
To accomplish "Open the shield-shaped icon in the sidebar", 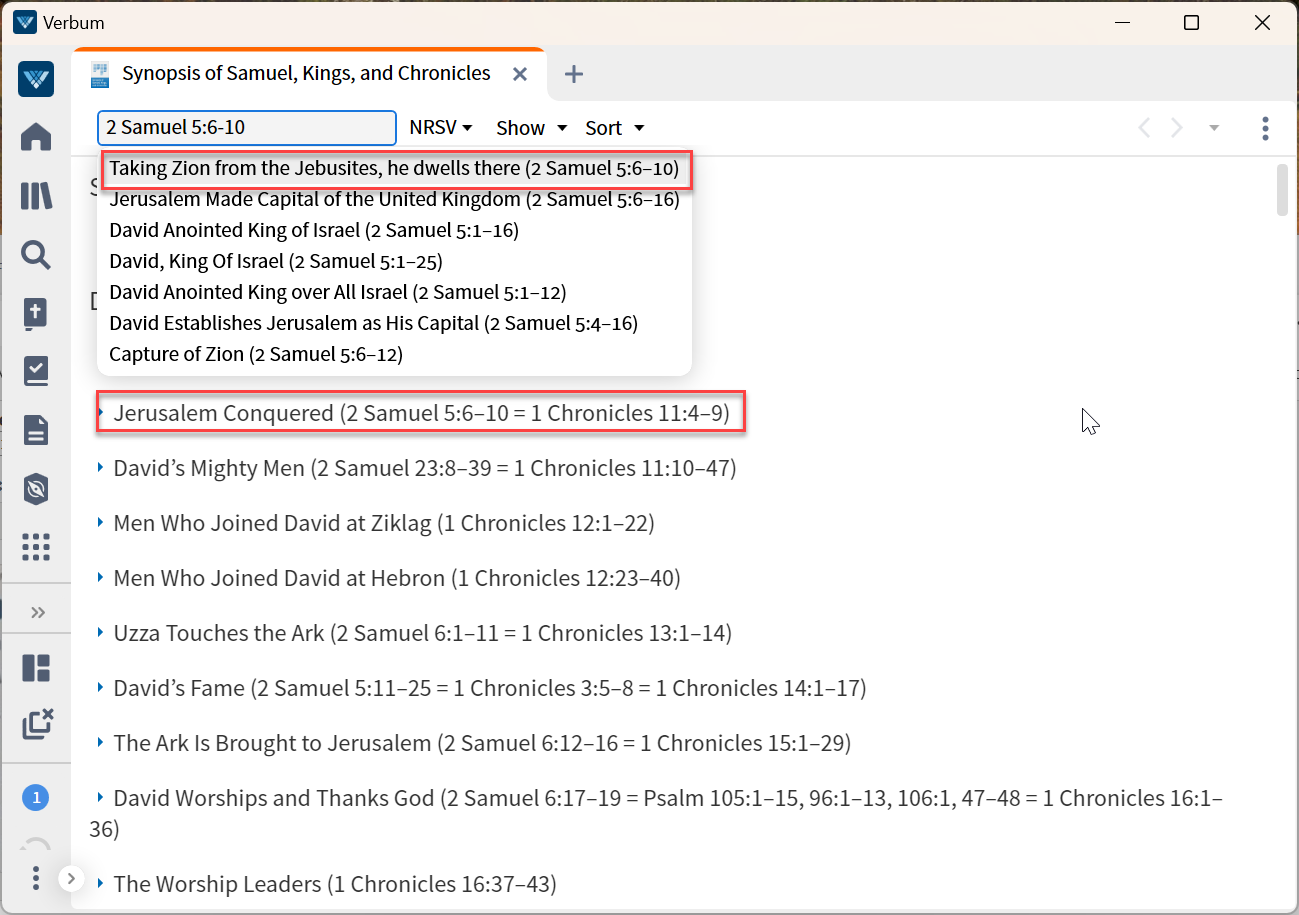I will pos(36,489).
